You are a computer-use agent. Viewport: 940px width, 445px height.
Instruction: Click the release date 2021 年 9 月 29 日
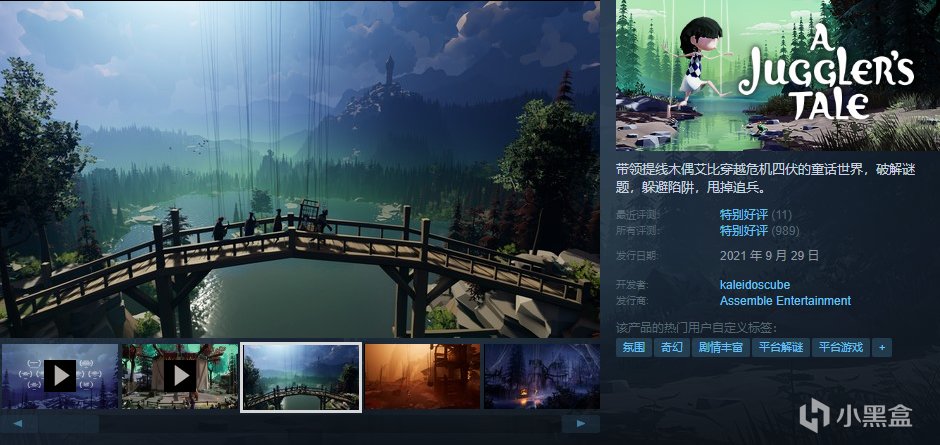tap(769, 255)
